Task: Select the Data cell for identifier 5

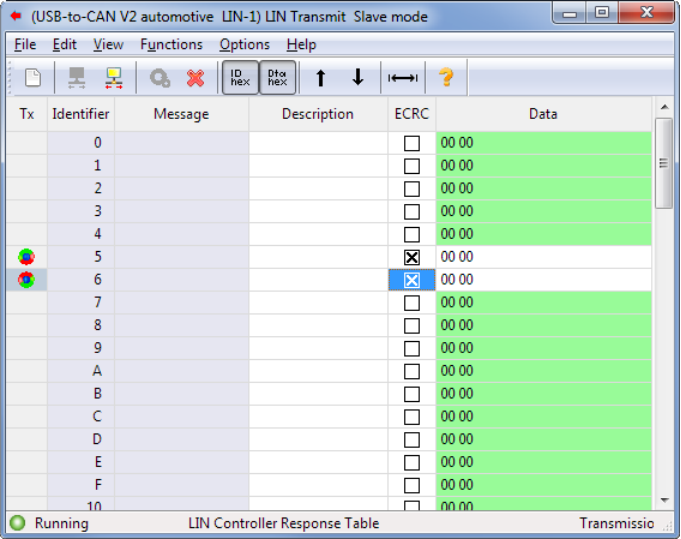Action: pyautogui.click(x=543, y=257)
